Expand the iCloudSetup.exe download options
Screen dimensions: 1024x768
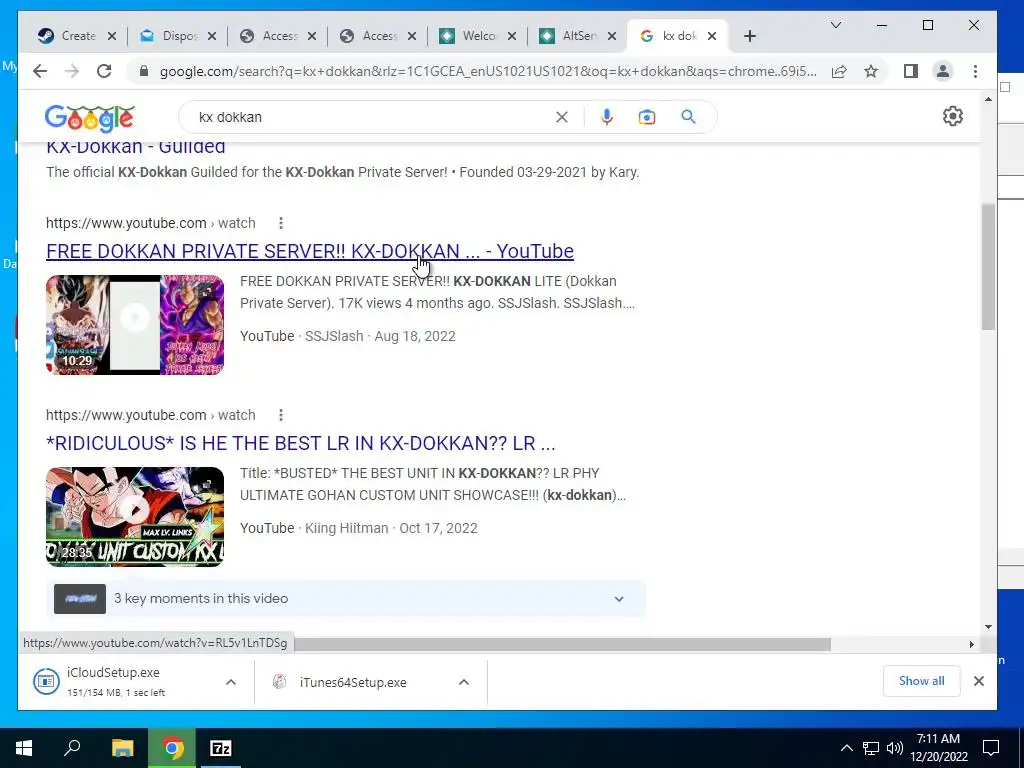tap(231, 682)
